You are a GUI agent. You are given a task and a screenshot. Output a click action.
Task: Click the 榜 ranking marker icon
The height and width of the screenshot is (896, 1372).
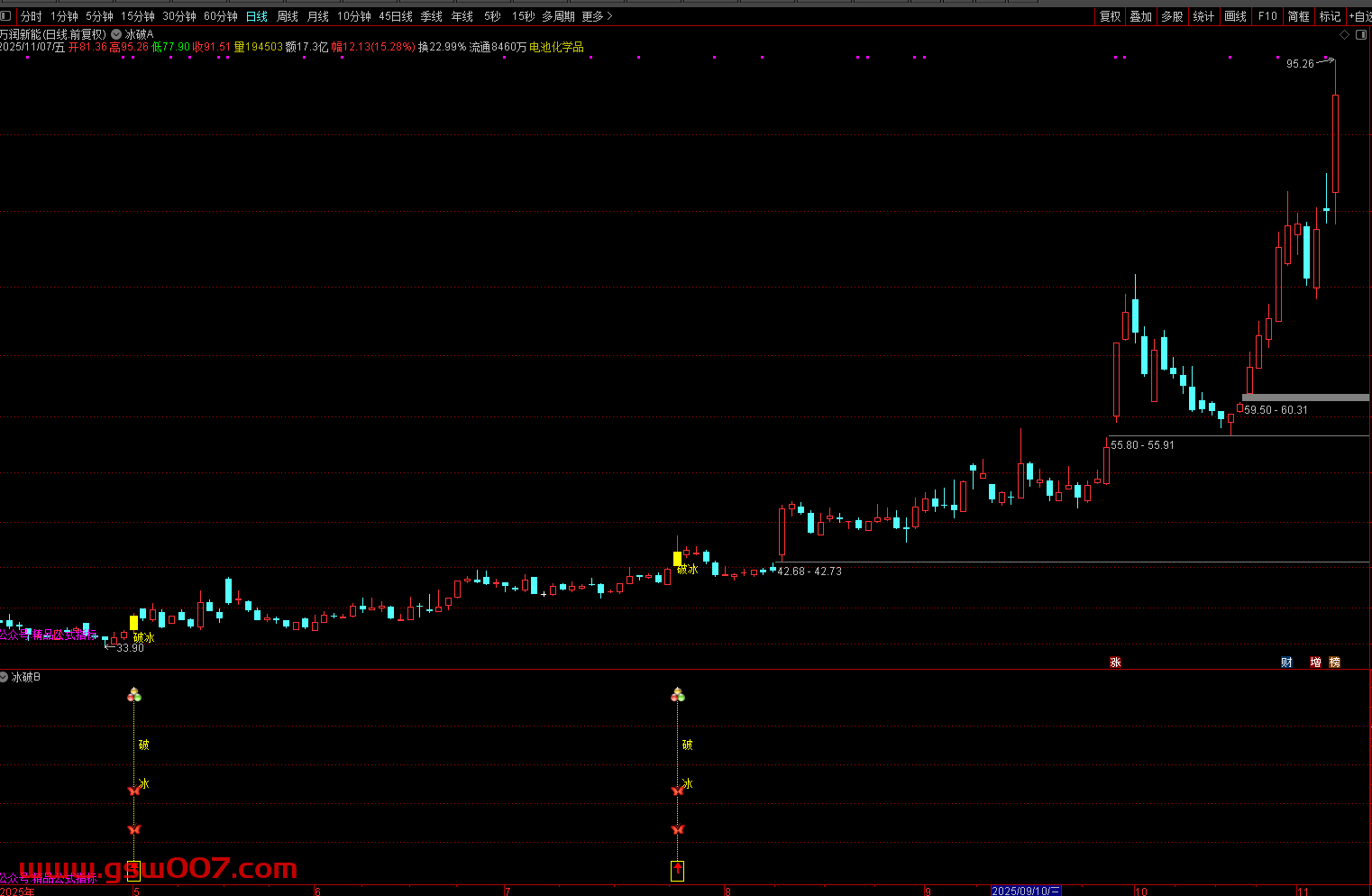tap(1335, 663)
